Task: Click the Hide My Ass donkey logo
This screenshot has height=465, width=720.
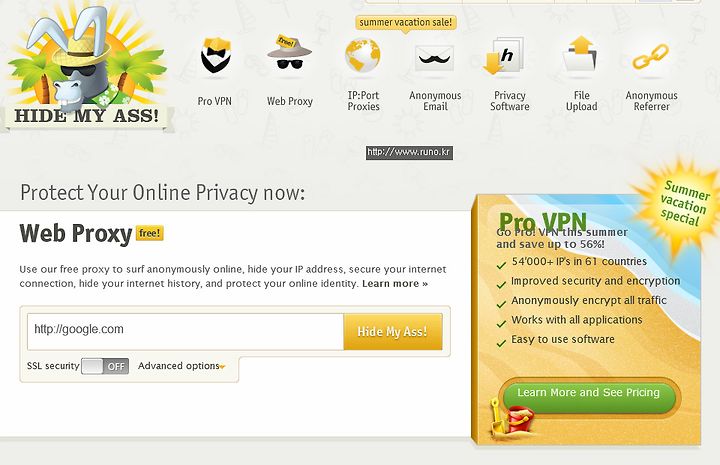Action: pos(87,69)
